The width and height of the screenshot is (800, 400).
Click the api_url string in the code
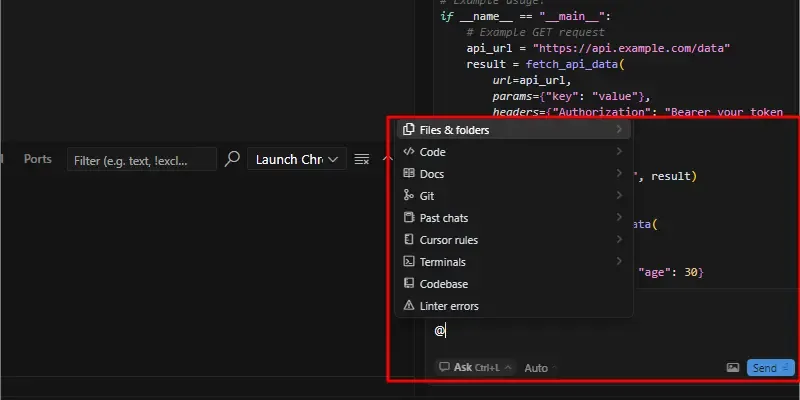pos(632,48)
